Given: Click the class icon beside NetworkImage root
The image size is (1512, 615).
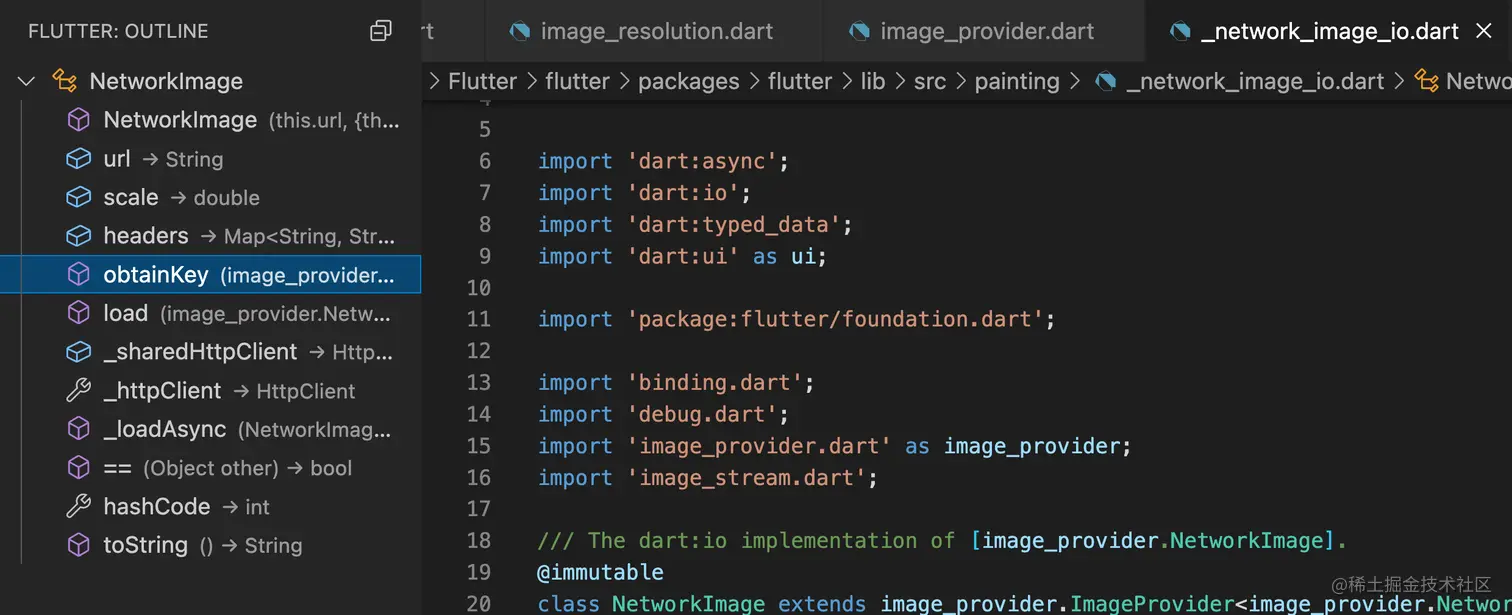Looking at the screenshot, I should tap(65, 81).
